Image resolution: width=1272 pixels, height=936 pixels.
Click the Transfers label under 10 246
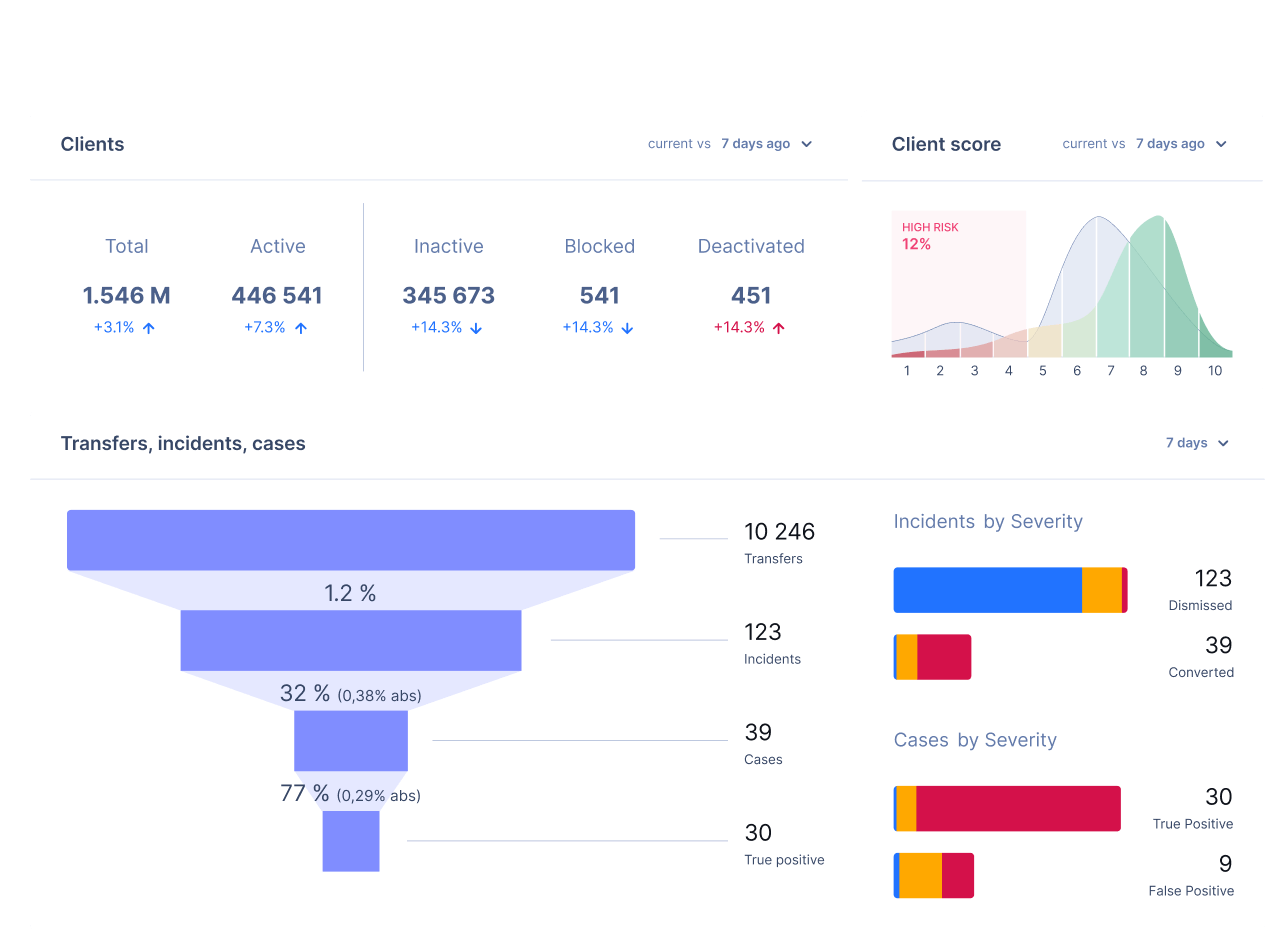point(774,558)
